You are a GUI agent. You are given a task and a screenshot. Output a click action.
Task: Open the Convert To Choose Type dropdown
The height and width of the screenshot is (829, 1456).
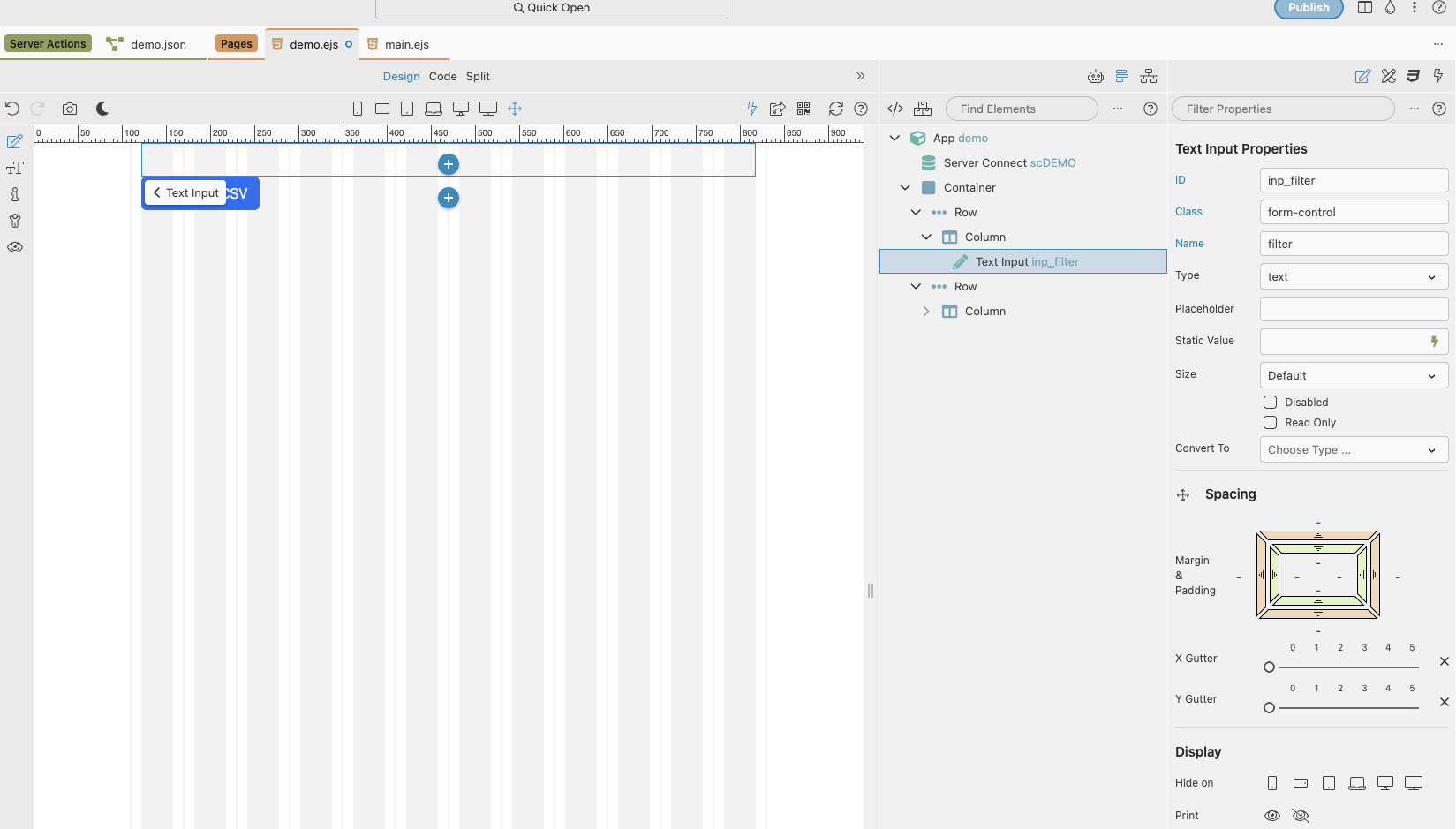point(1353,450)
